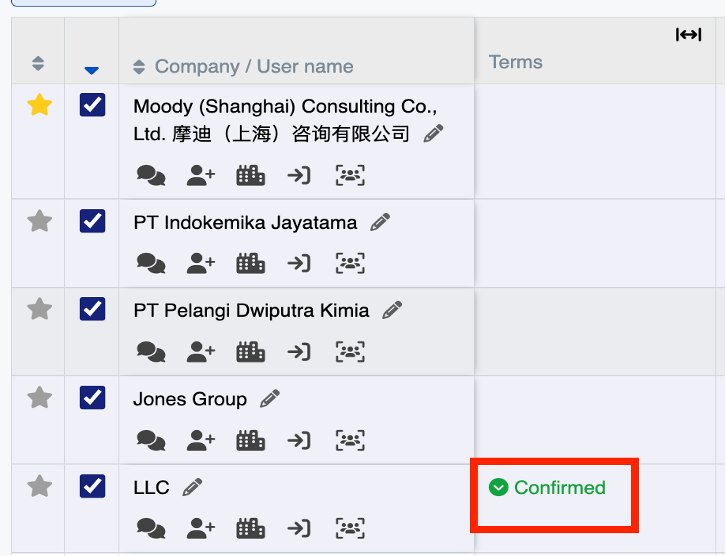Uncheck the Jones Group row checkbox

click(x=92, y=398)
